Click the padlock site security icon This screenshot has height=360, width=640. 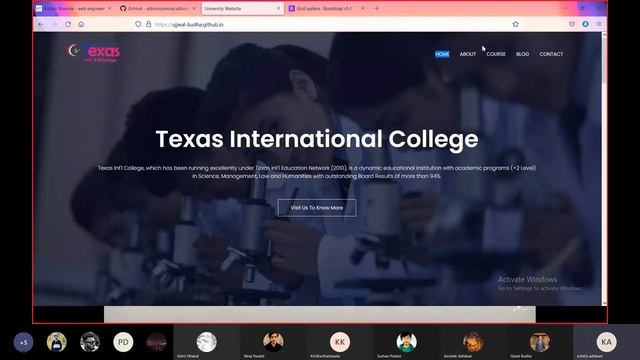coord(149,24)
